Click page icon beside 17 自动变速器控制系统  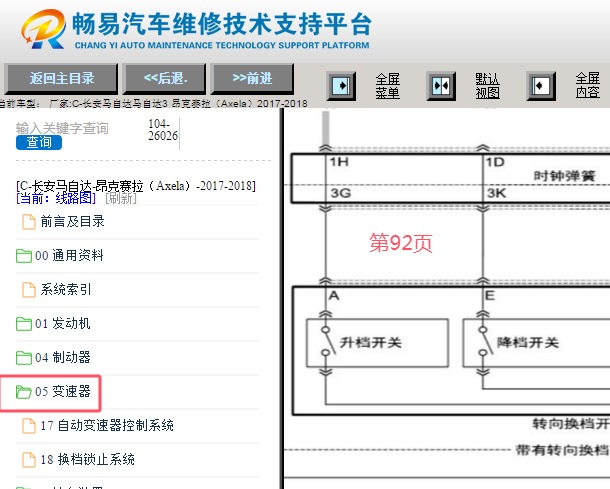point(29,426)
